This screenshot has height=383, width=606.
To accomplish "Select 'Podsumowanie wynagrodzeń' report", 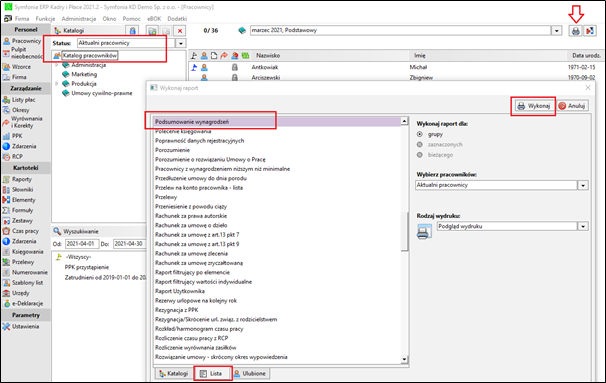I will pos(277,122).
